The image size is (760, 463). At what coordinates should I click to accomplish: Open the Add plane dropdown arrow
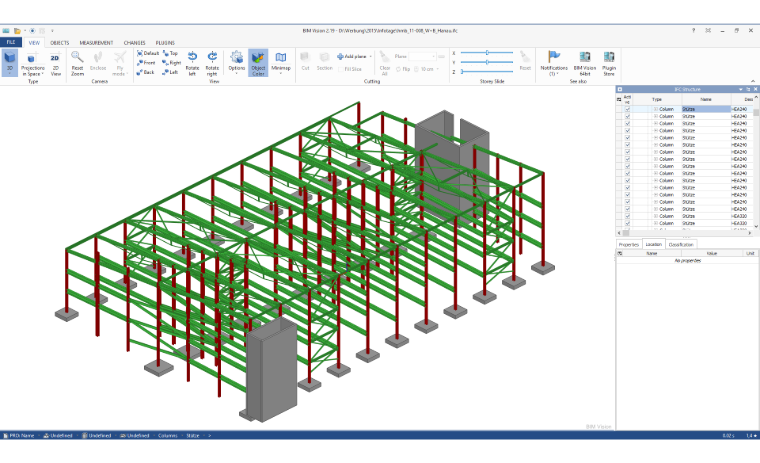(371, 57)
